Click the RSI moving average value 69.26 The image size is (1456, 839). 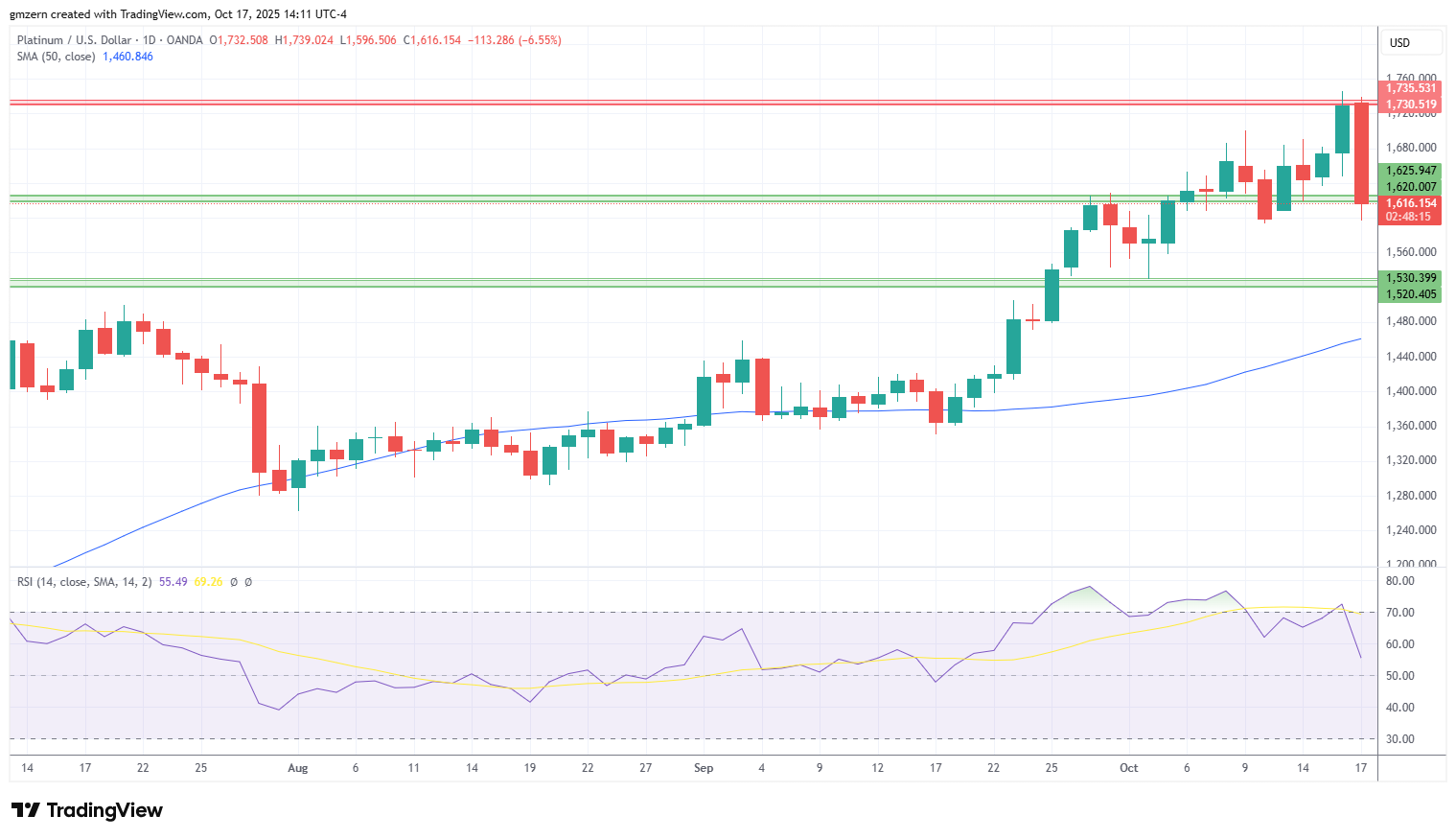pos(208,582)
